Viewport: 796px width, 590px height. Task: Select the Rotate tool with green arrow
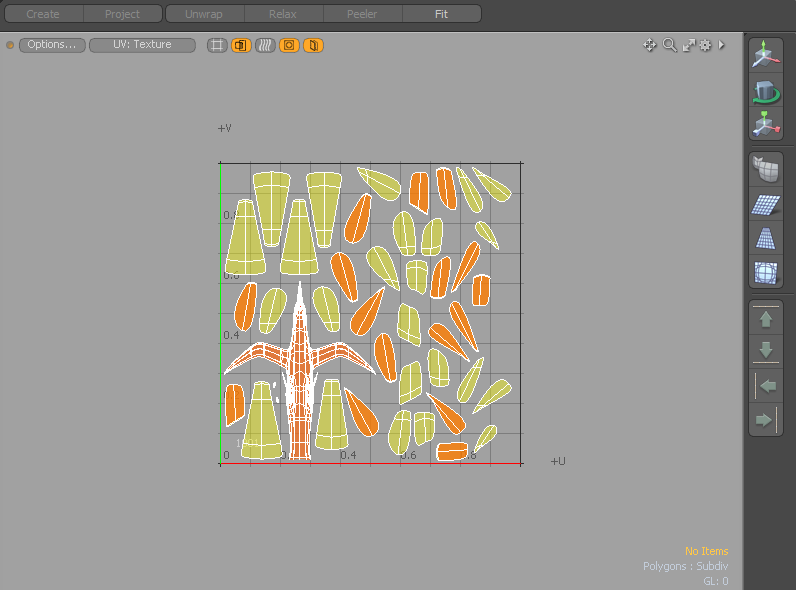pyautogui.click(x=766, y=91)
